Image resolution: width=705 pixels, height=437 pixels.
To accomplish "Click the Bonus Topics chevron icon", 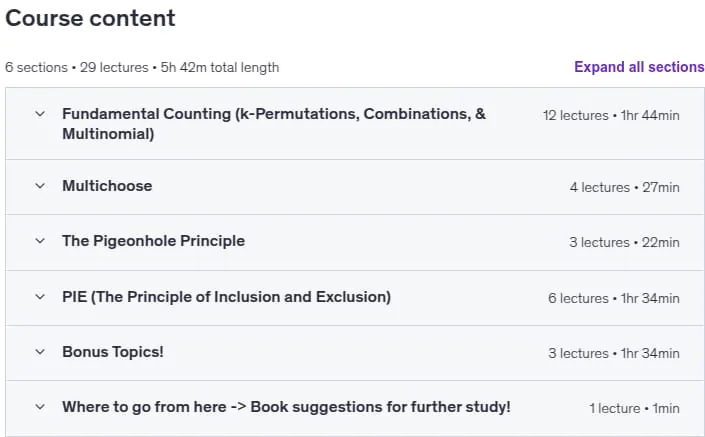I will click(40, 352).
